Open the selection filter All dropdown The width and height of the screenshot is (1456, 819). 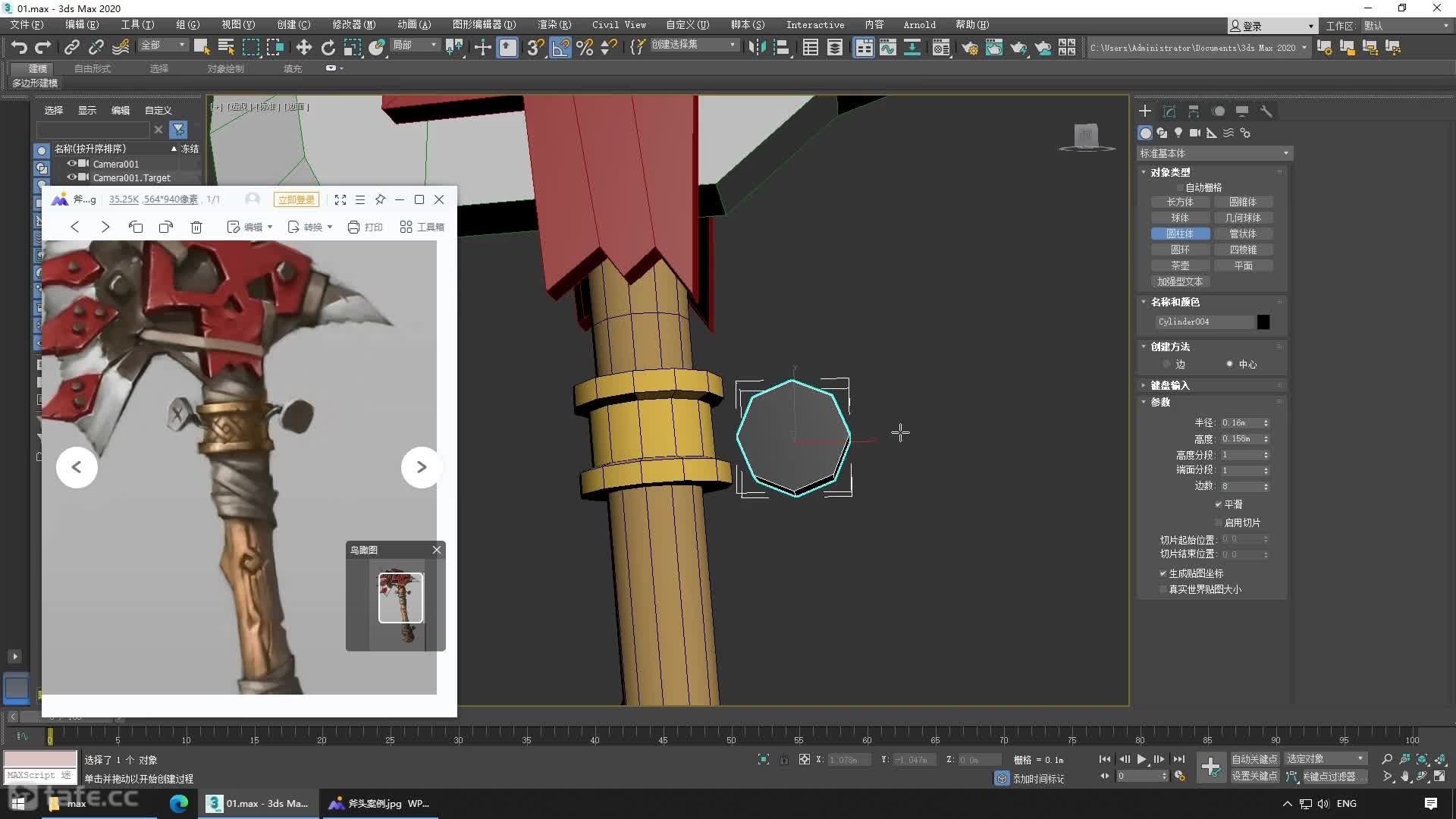(x=162, y=45)
